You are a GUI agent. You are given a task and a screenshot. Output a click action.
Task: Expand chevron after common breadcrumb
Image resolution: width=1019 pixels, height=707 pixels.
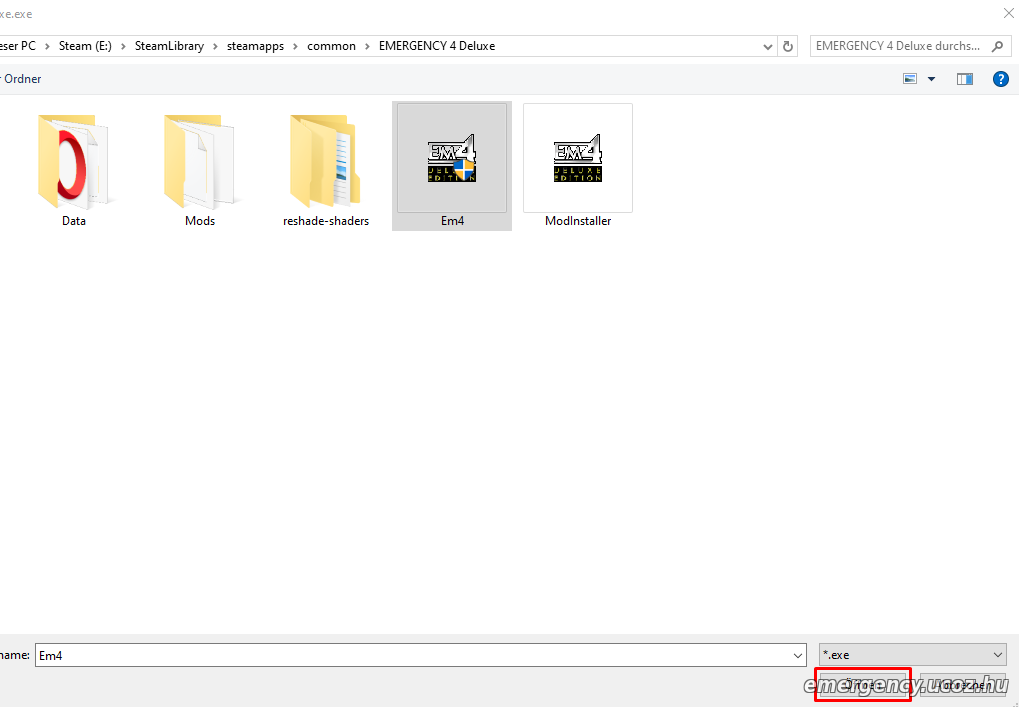[367, 46]
